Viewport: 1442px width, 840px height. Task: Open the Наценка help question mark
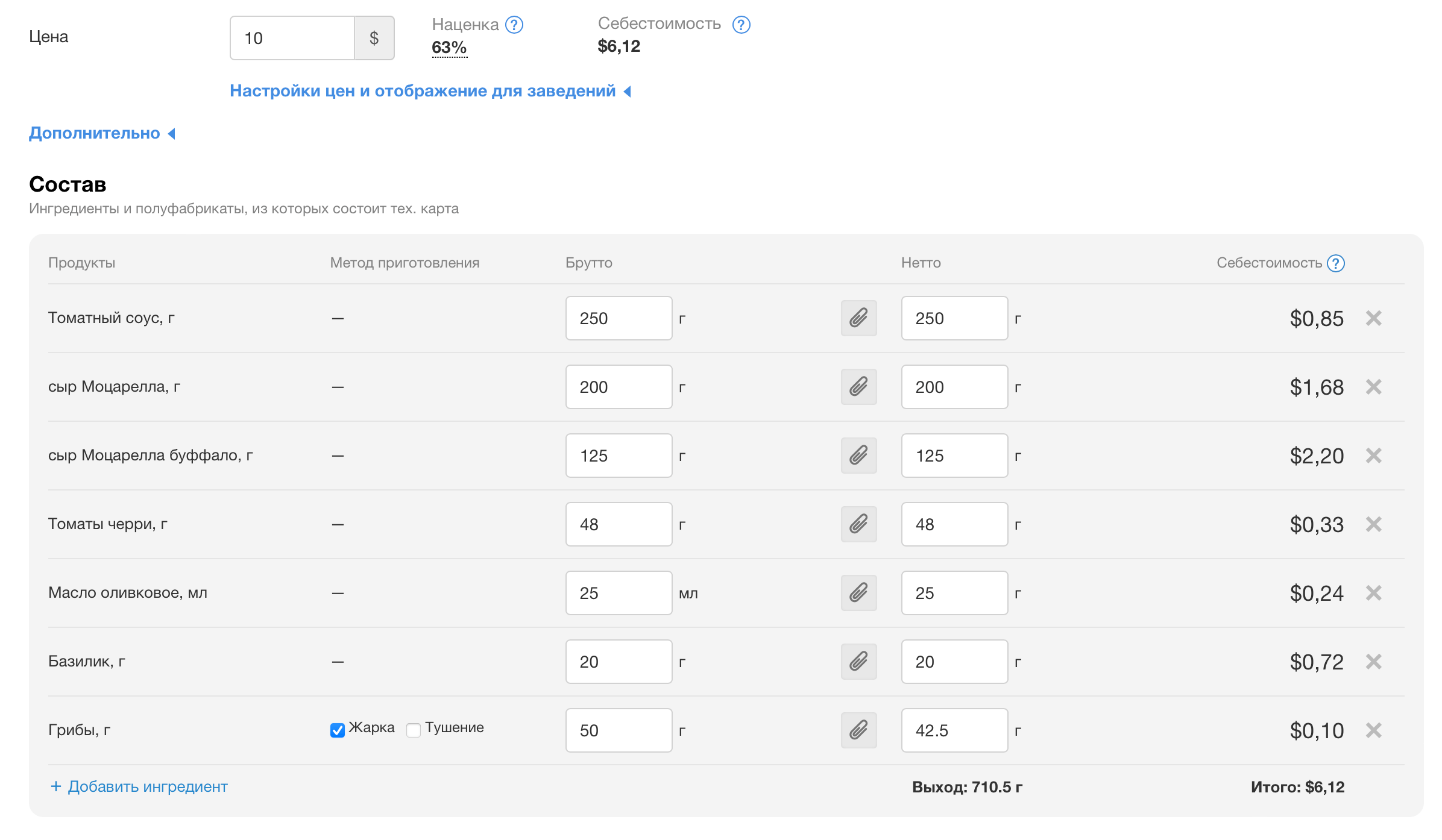coord(514,25)
